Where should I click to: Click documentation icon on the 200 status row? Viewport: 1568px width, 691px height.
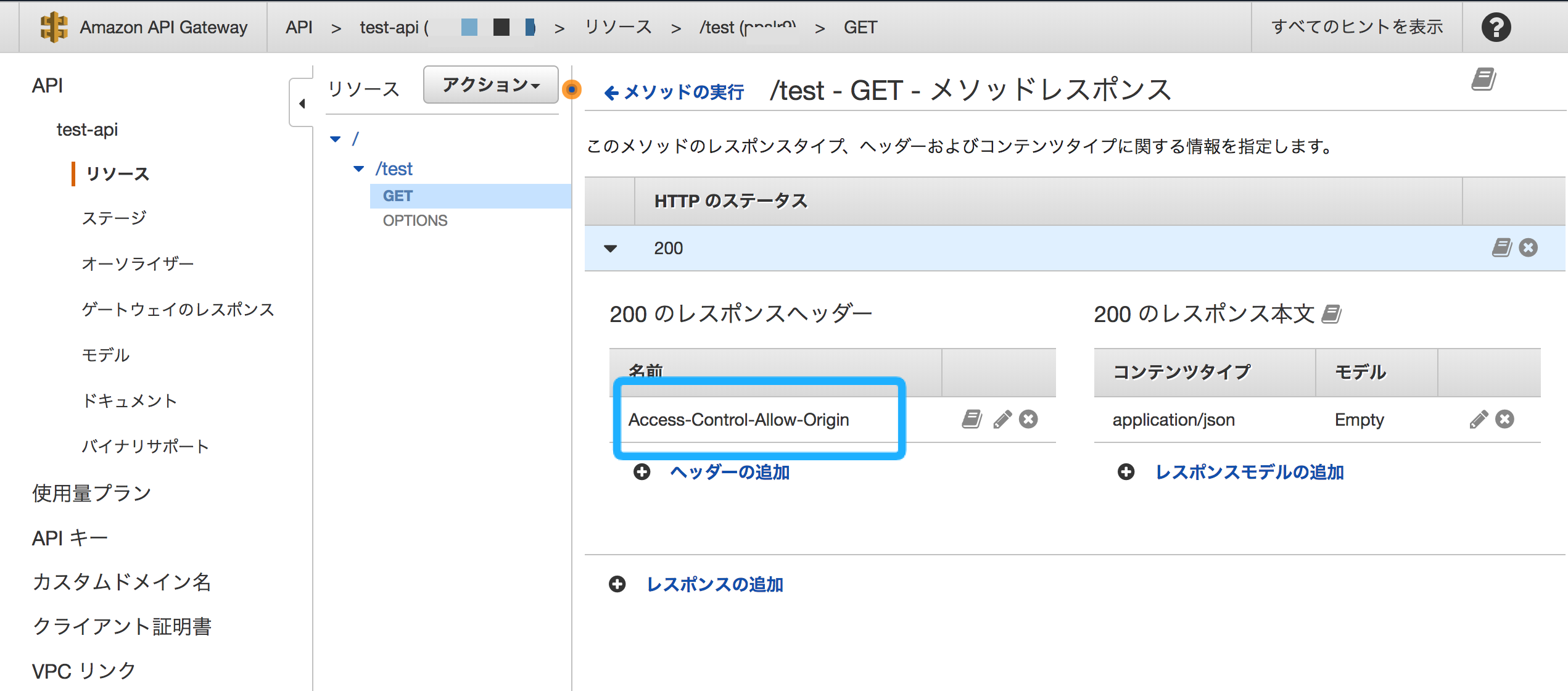1501,248
